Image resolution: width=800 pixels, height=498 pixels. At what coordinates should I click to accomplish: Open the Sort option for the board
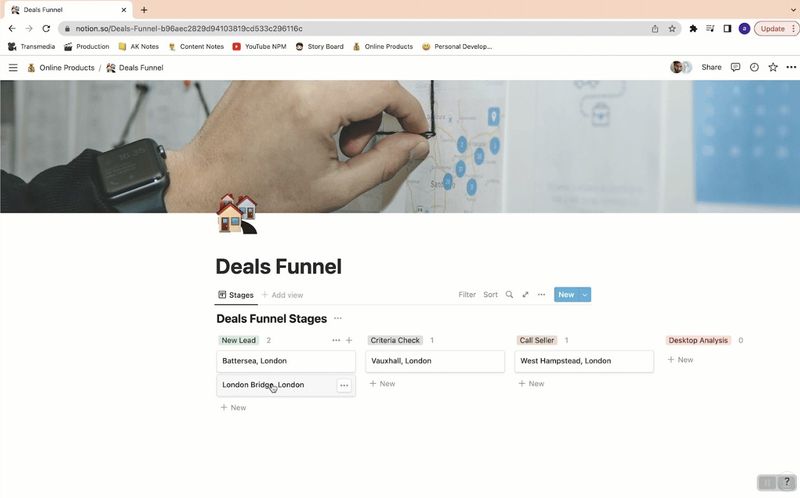[490, 295]
